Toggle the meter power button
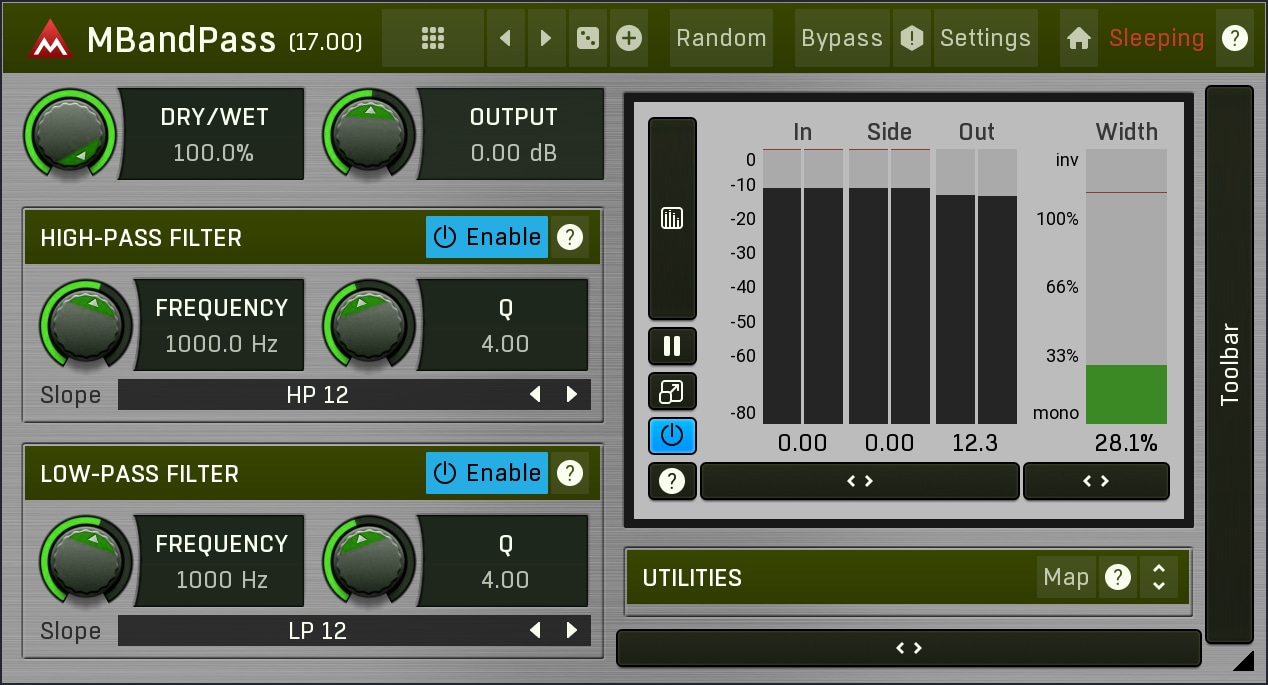 (672, 436)
